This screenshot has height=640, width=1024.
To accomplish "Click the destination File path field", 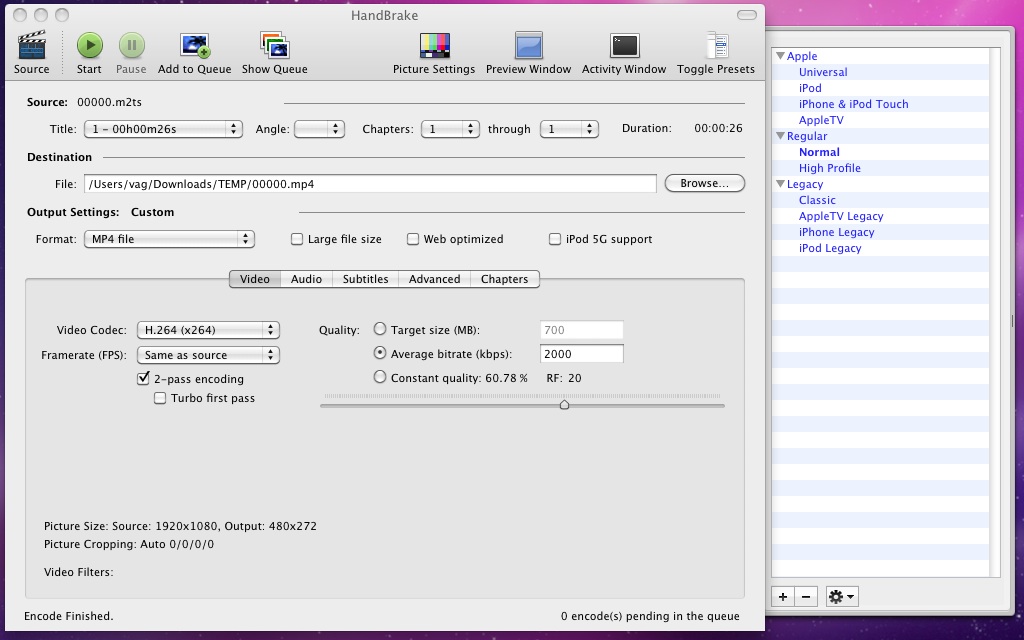I will coord(370,184).
